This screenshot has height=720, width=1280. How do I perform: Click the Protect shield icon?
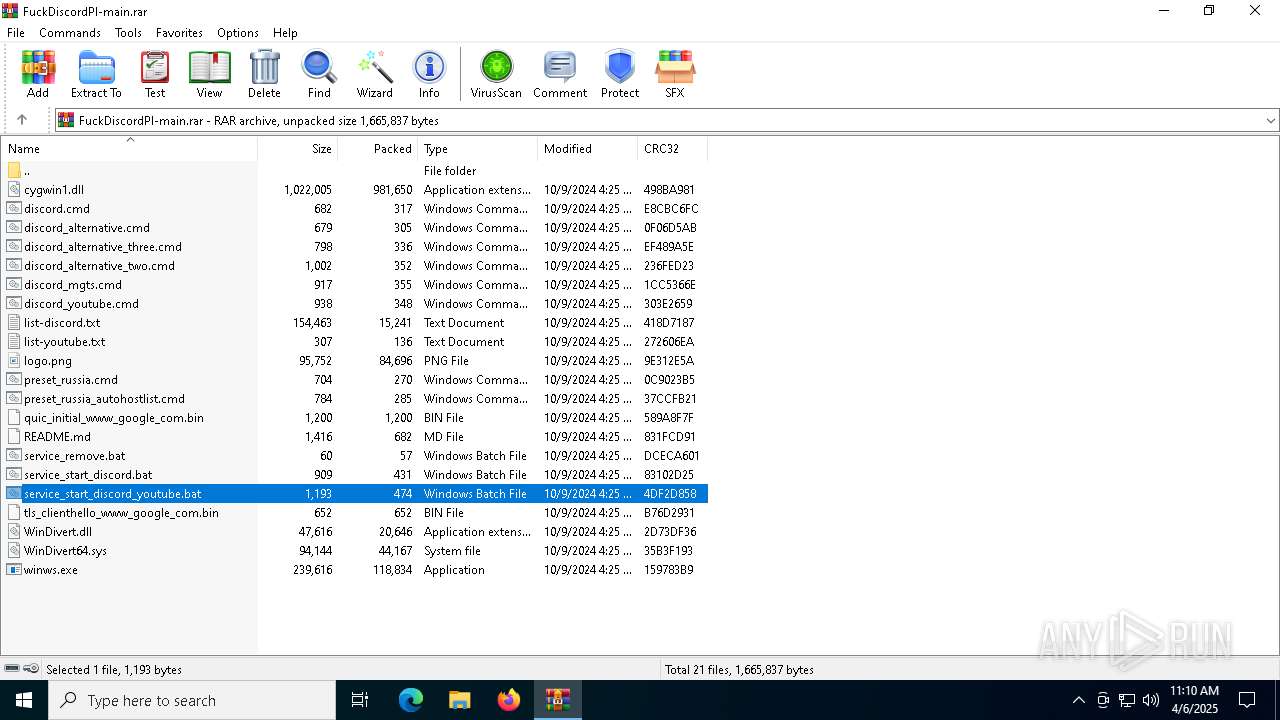click(x=620, y=75)
